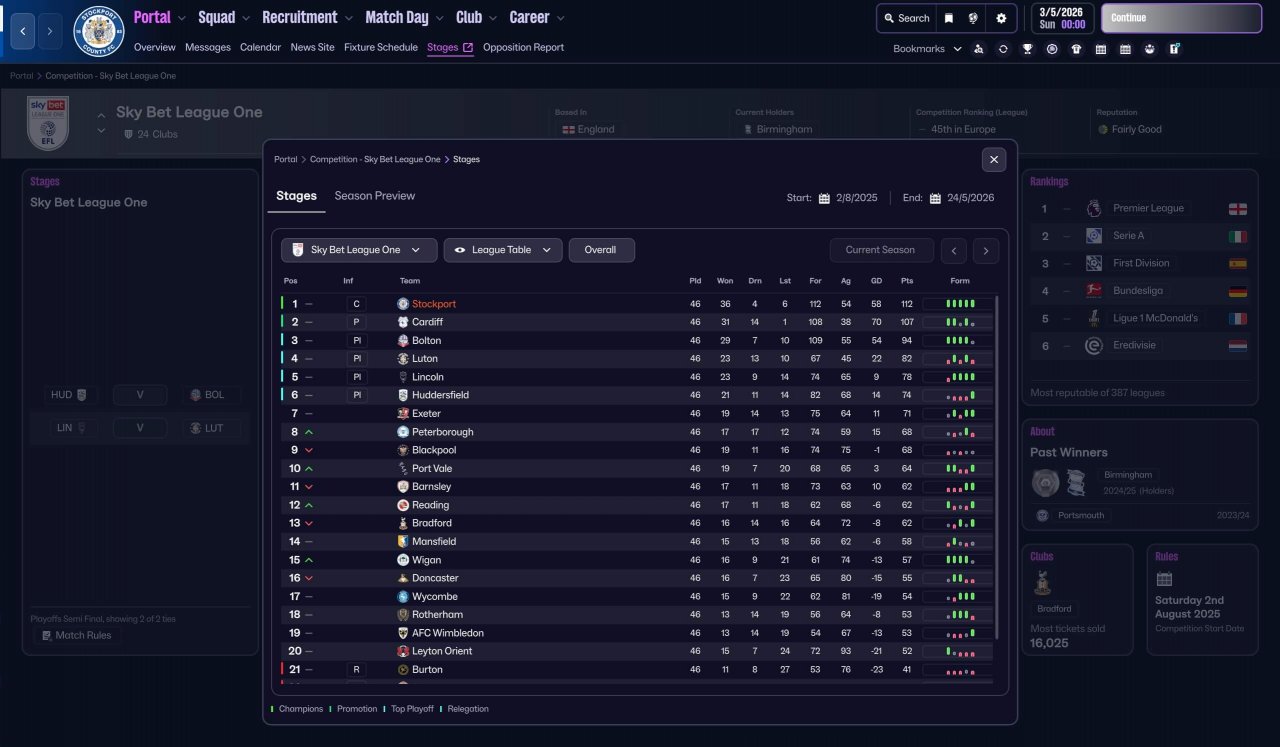The width and height of the screenshot is (1280, 747).
Task: Open the Peterborough team name link
Action: coord(443,432)
